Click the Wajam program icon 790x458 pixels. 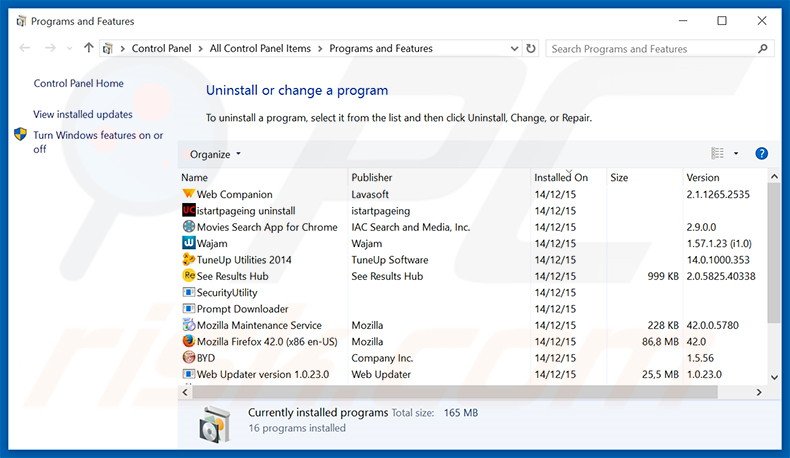click(188, 243)
